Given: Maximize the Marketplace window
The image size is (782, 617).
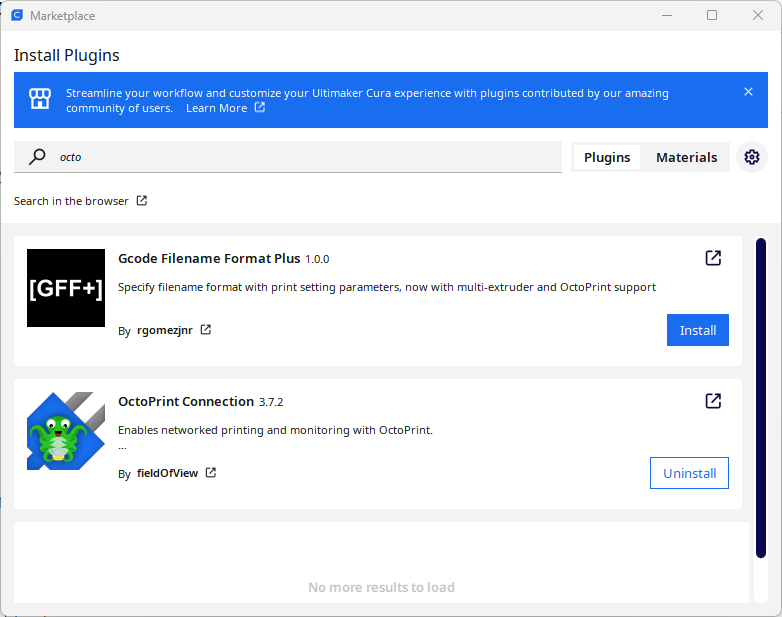Looking at the screenshot, I should 712,15.
